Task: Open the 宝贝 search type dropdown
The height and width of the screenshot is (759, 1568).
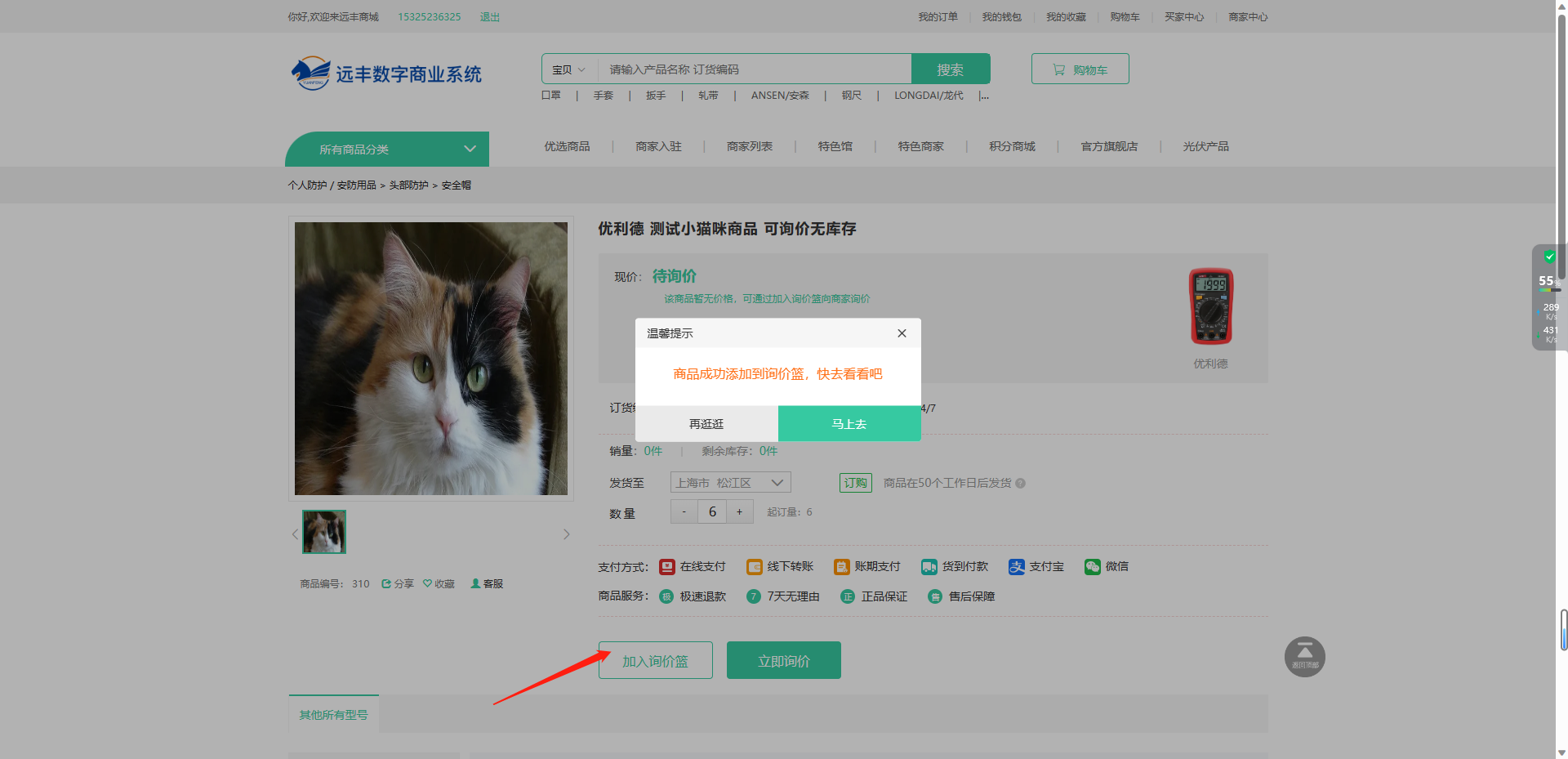Action: click(569, 69)
